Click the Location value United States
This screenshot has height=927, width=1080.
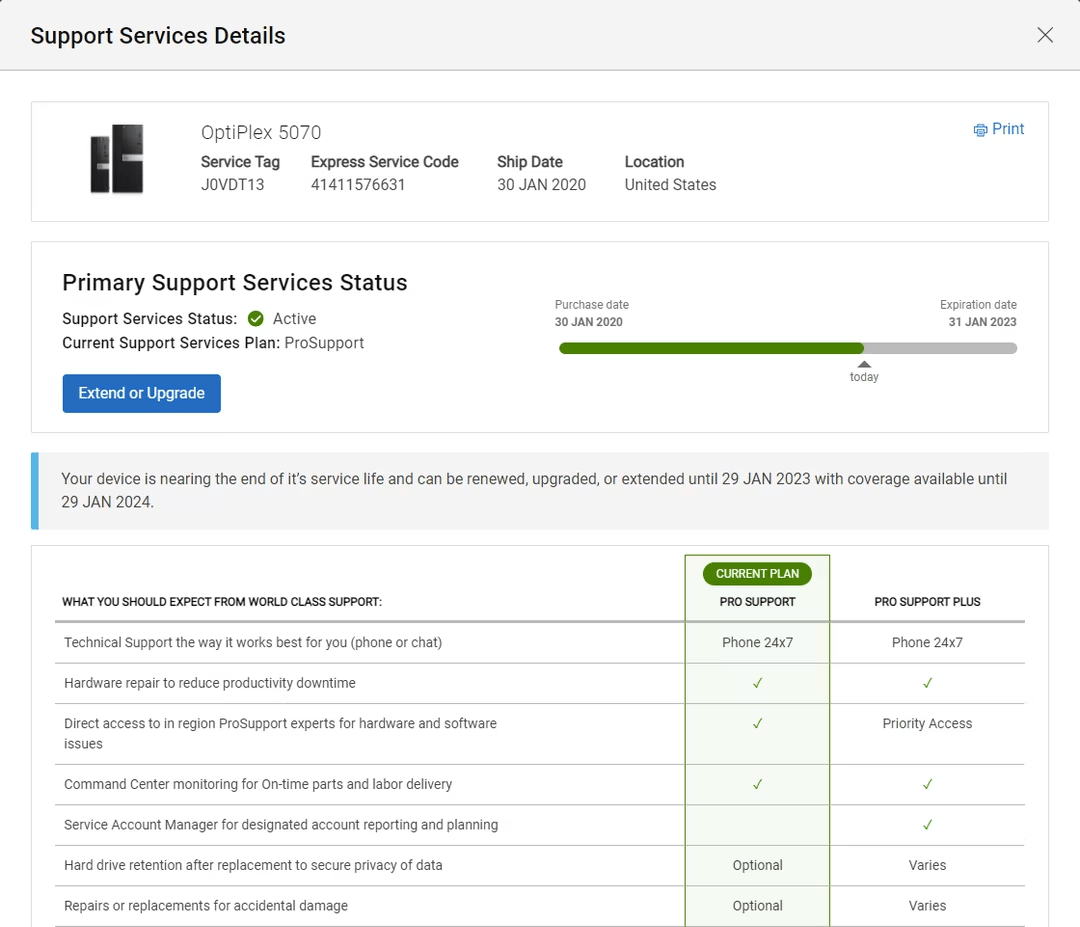(670, 185)
